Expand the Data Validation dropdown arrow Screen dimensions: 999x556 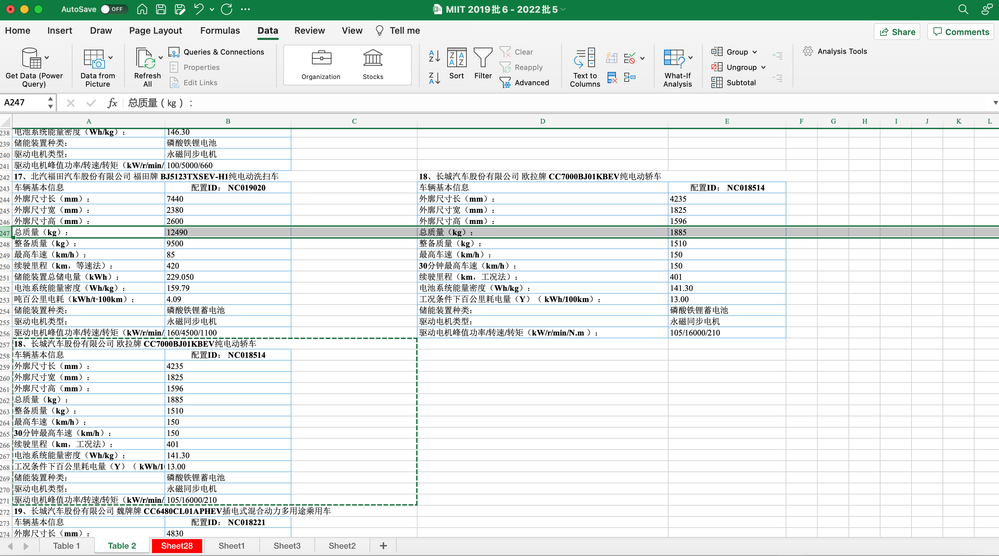(642, 59)
